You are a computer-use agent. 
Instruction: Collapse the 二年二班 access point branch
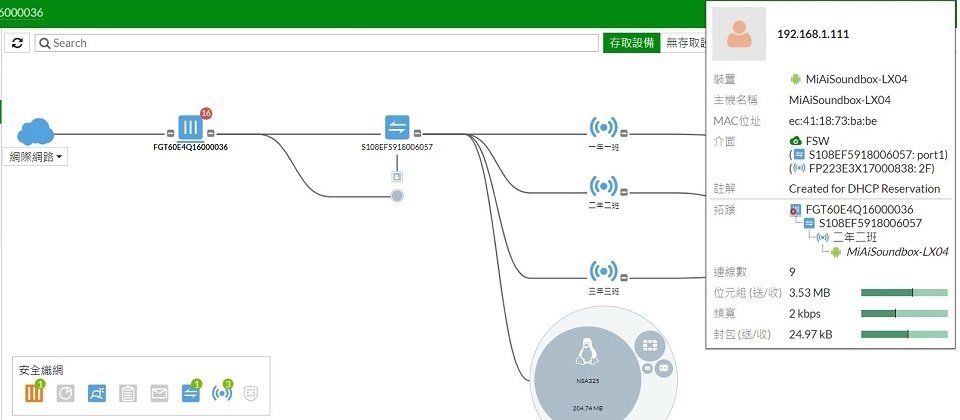(x=623, y=189)
